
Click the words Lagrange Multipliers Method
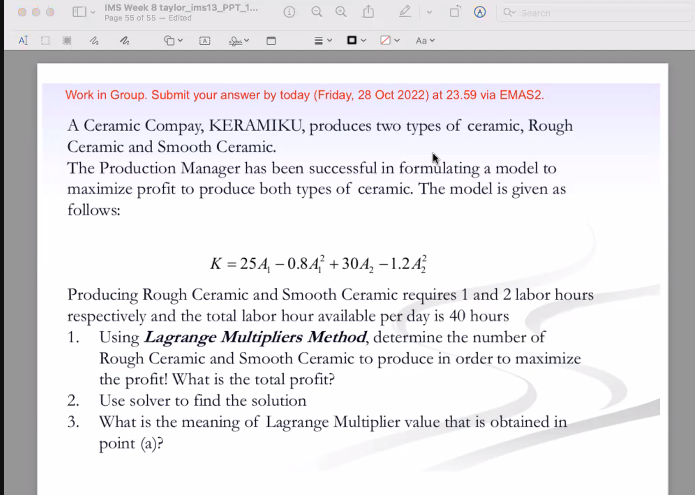click(x=255, y=337)
